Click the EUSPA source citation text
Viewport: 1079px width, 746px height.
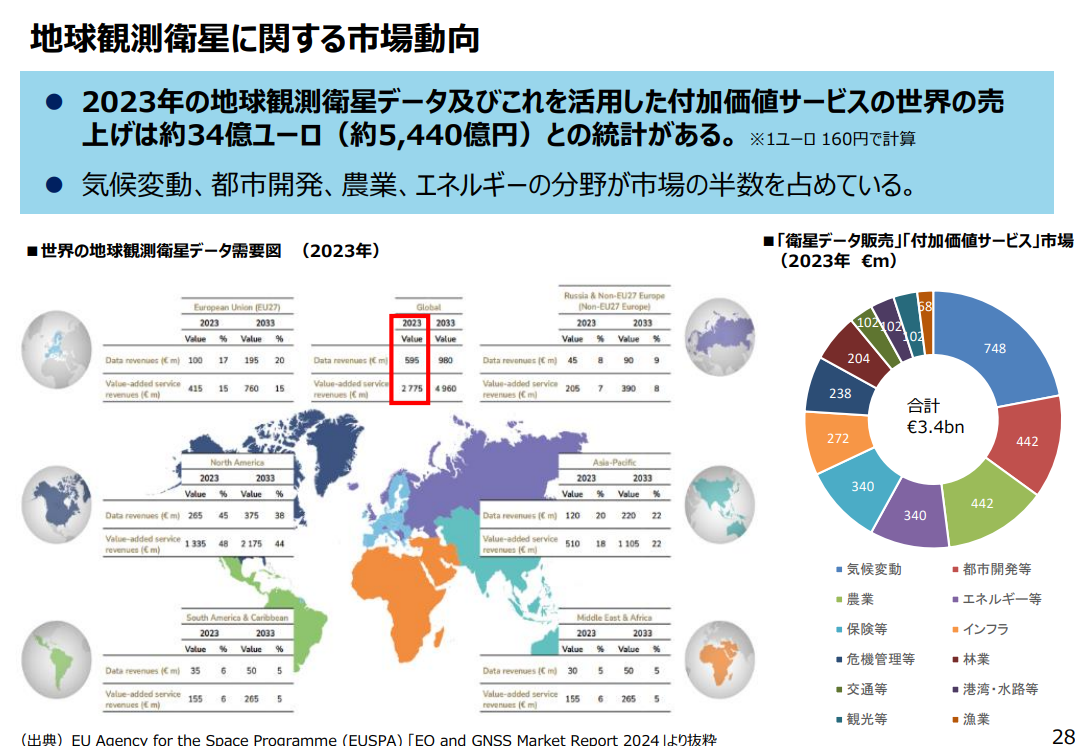click(370, 738)
